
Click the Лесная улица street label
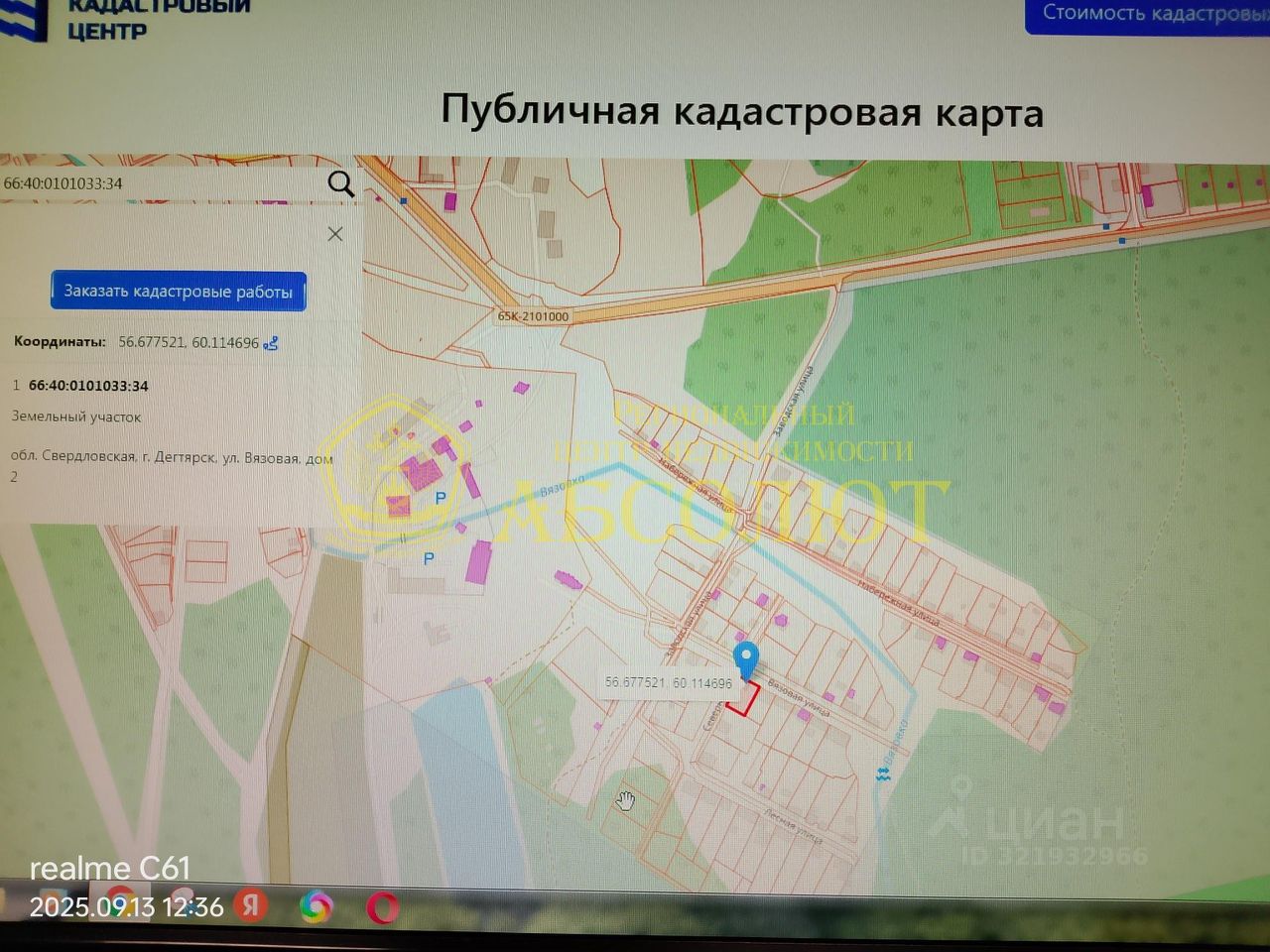(793, 825)
